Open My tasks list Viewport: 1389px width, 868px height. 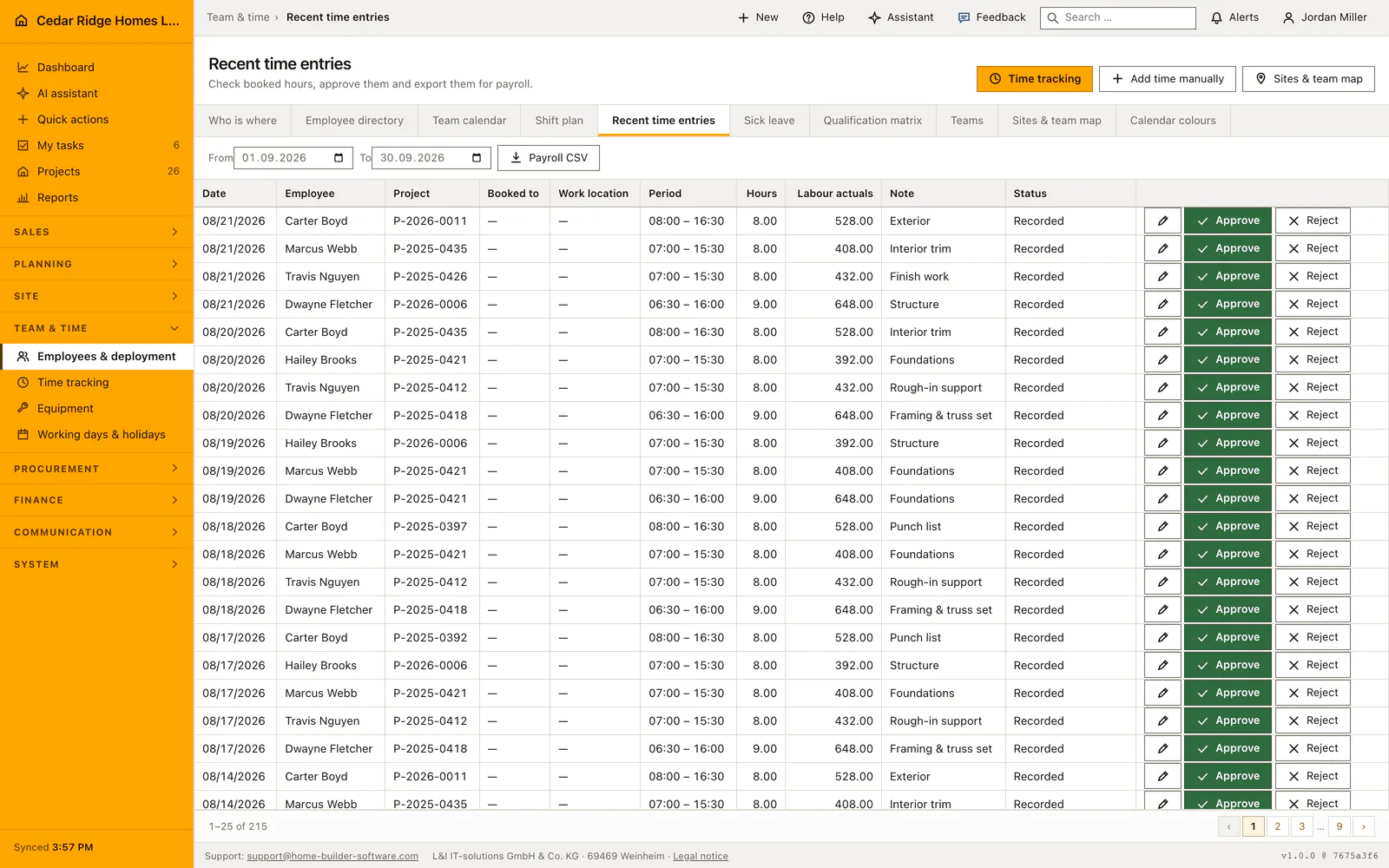pos(96,145)
